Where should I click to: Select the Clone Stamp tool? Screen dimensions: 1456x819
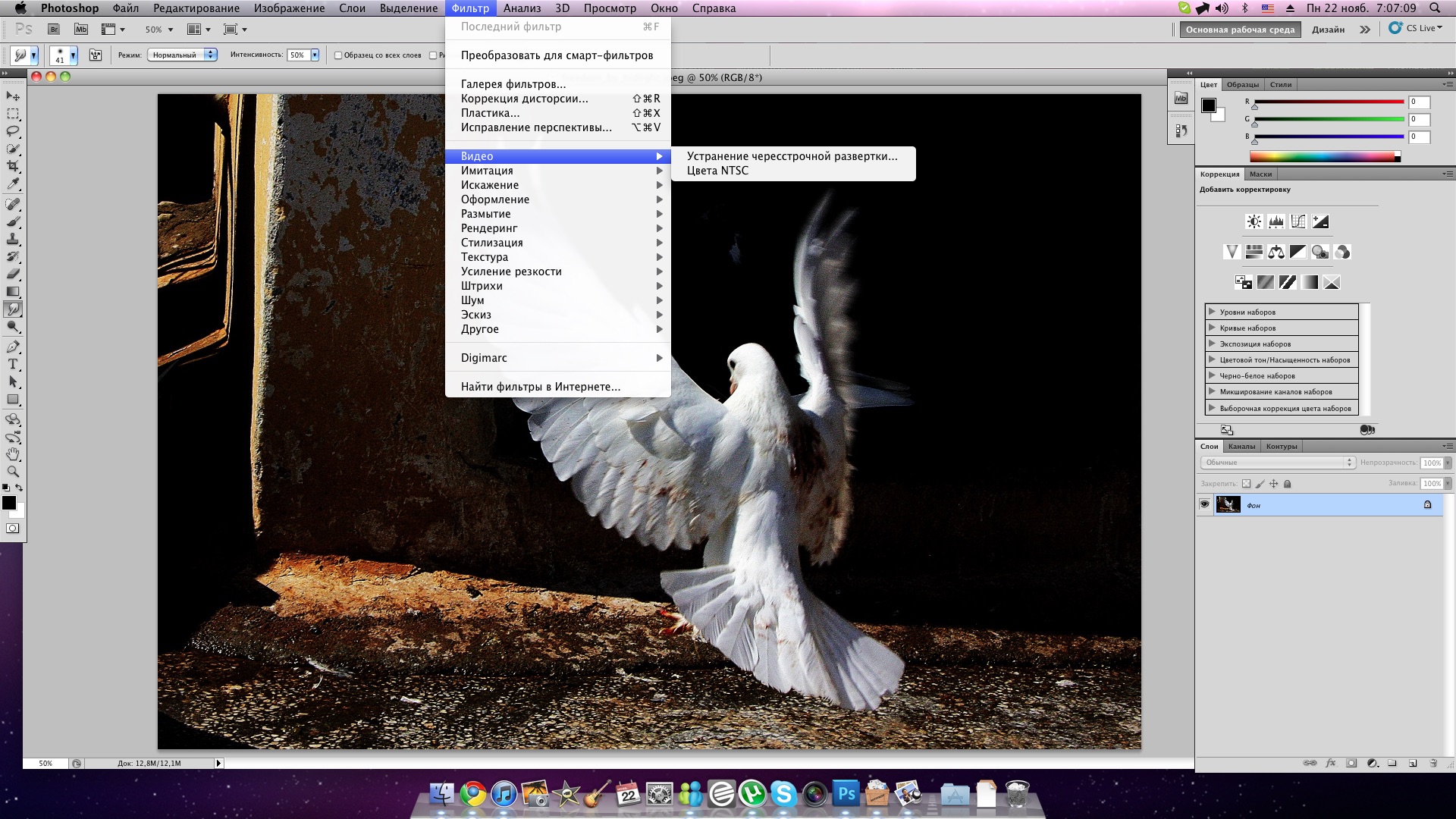(13, 239)
